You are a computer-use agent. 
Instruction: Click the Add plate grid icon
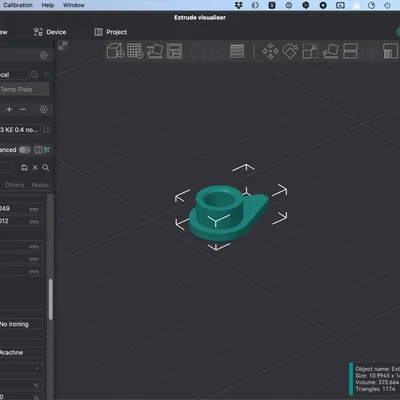point(135,51)
